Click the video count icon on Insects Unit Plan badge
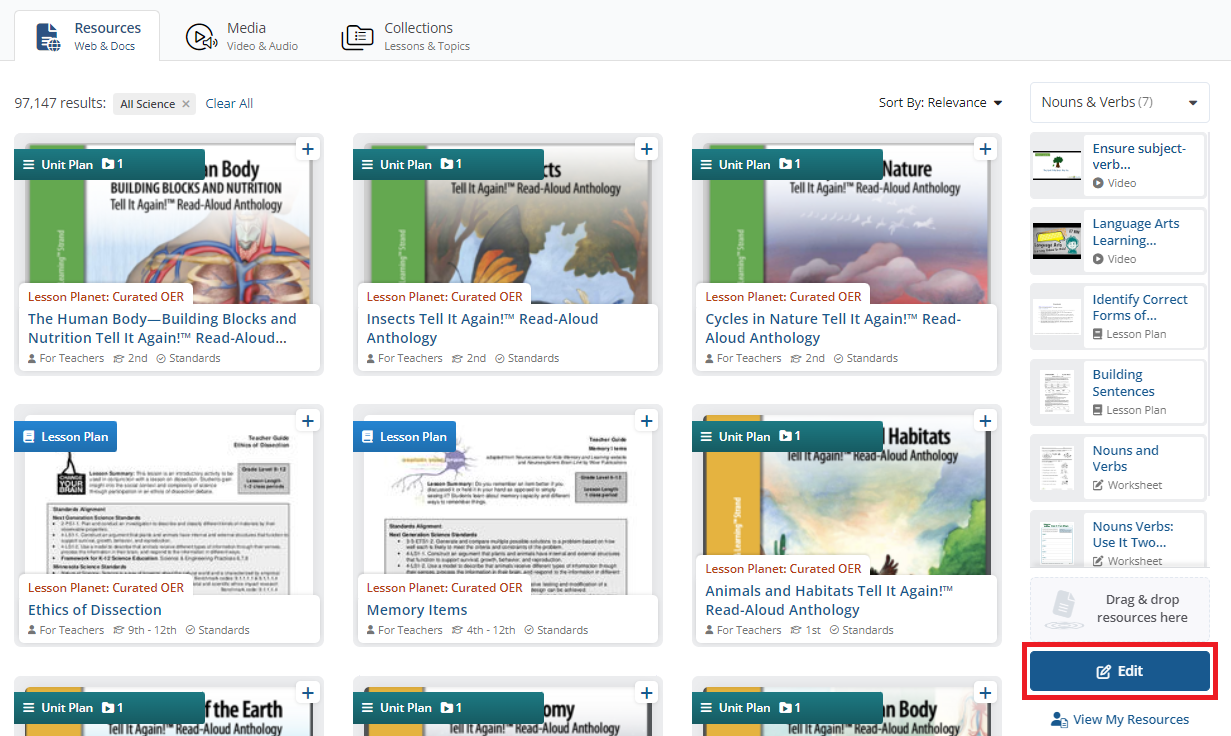 click(451, 164)
